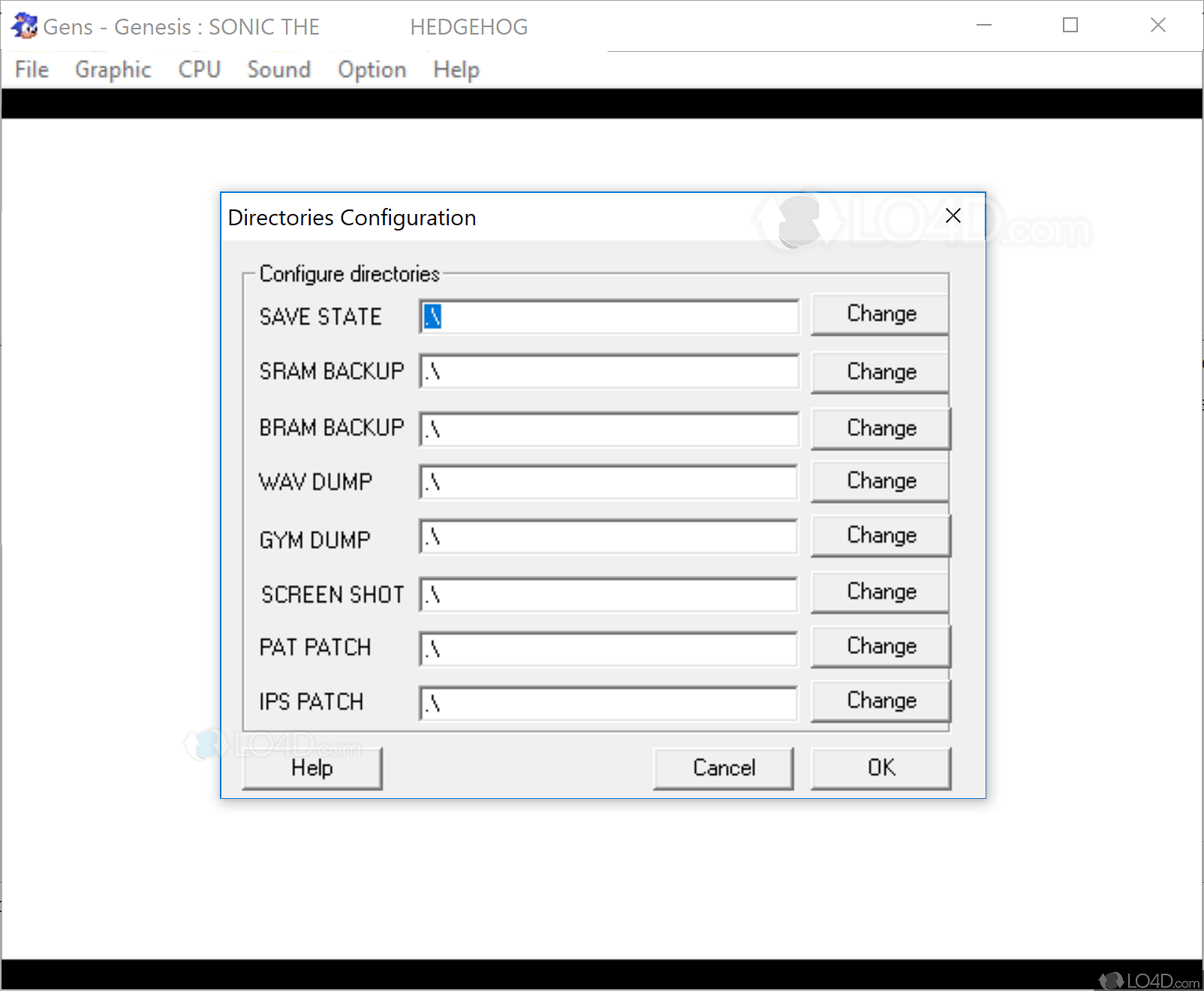Click the Gens Sonic app icon
The width and height of the screenshot is (1204, 991).
(x=24, y=26)
